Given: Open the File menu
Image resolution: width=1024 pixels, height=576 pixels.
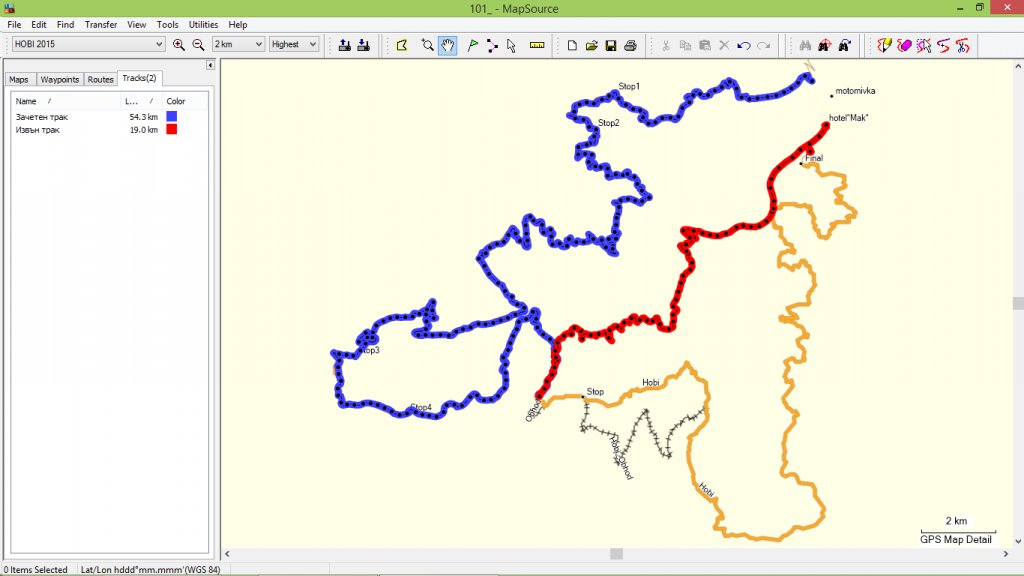Looking at the screenshot, I should (14, 24).
